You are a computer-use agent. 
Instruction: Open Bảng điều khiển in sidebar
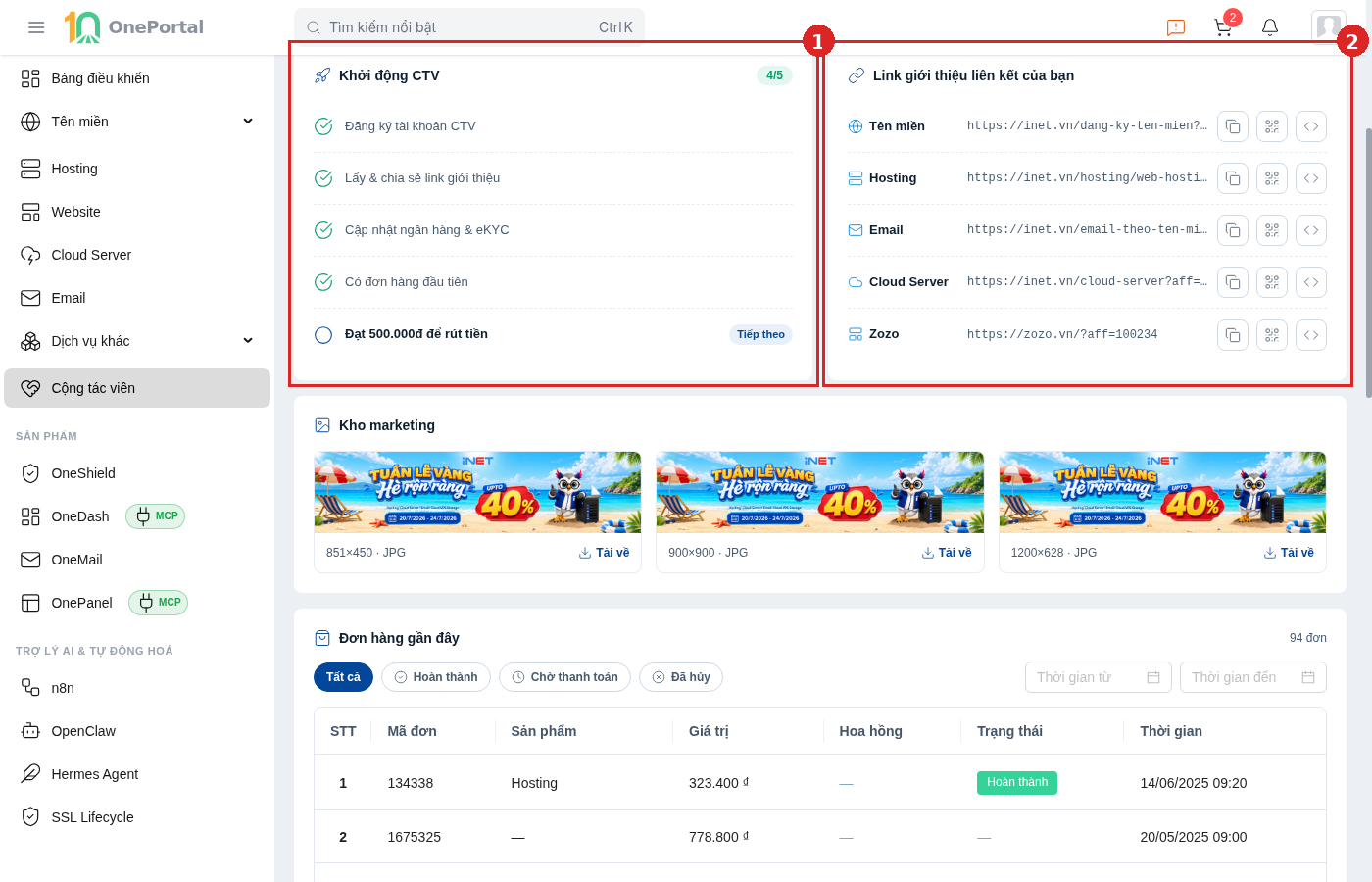(x=137, y=78)
